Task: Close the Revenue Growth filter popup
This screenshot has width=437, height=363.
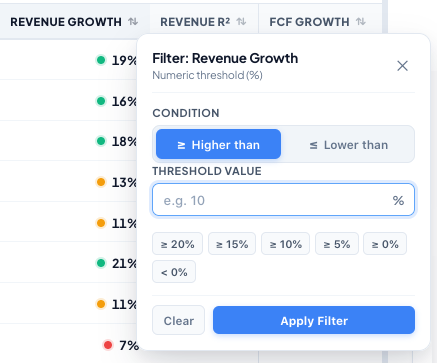Action: (x=403, y=66)
